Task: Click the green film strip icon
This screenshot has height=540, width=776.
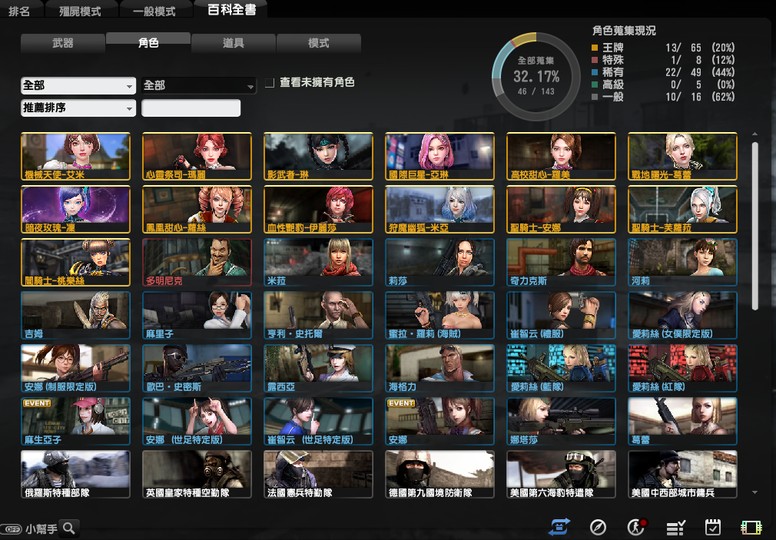Action: (751, 527)
